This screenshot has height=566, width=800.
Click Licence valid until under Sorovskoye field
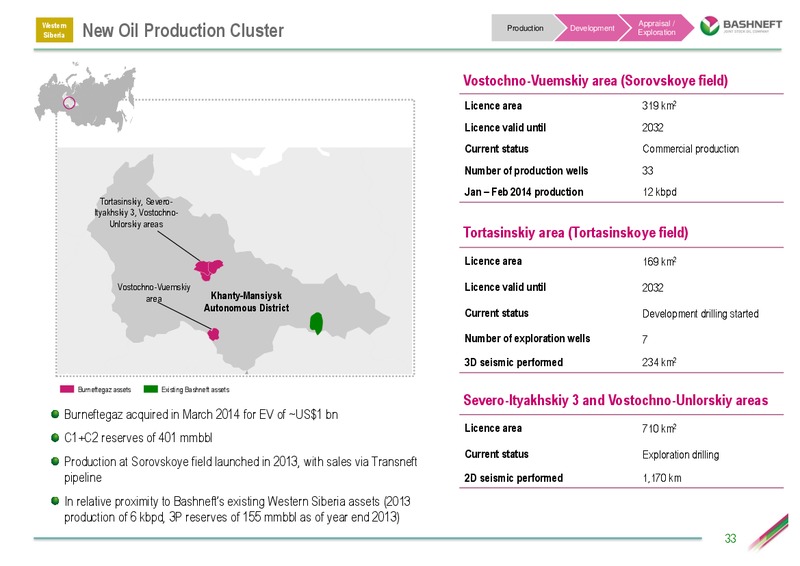[505, 128]
